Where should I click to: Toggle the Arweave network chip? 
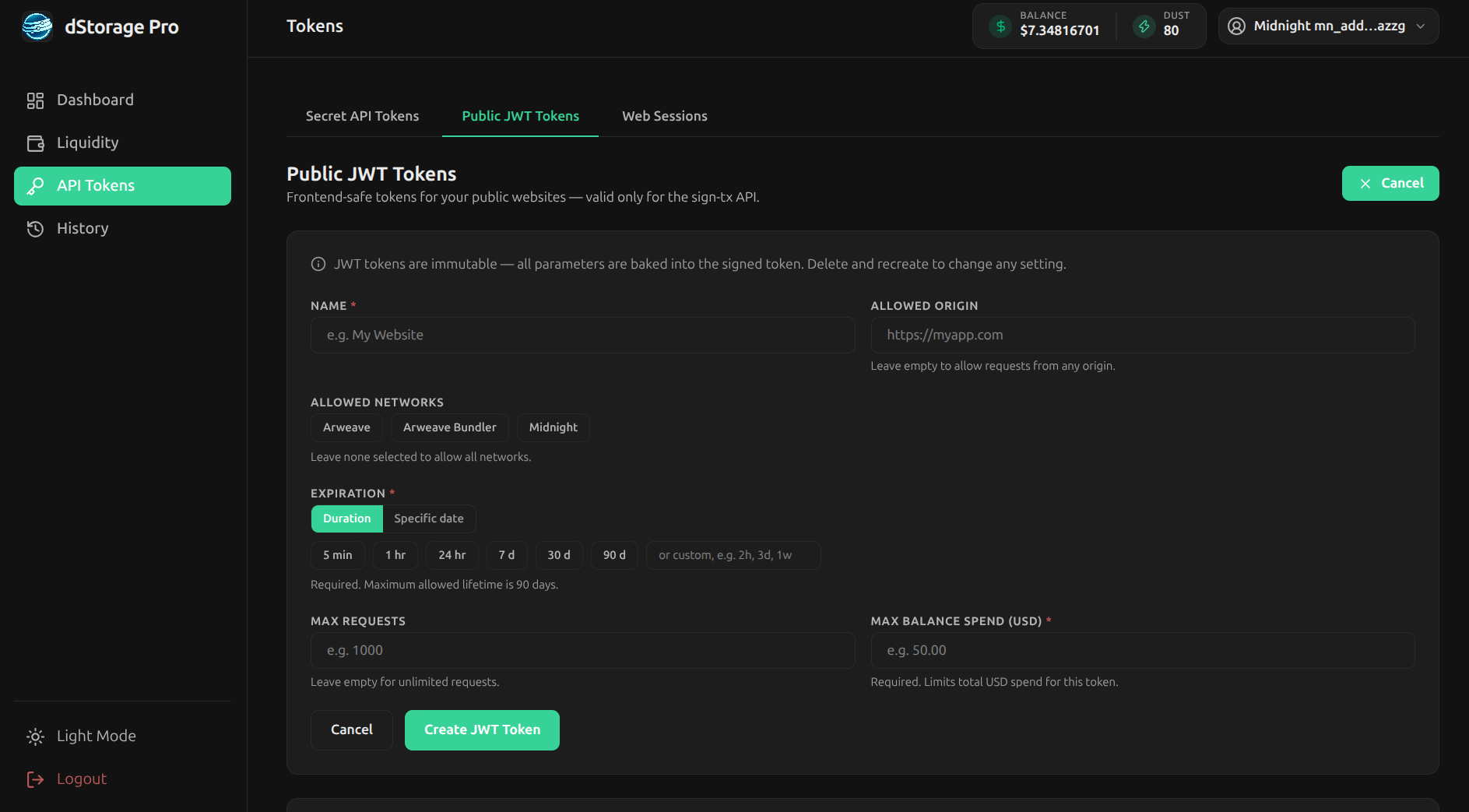point(346,427)
